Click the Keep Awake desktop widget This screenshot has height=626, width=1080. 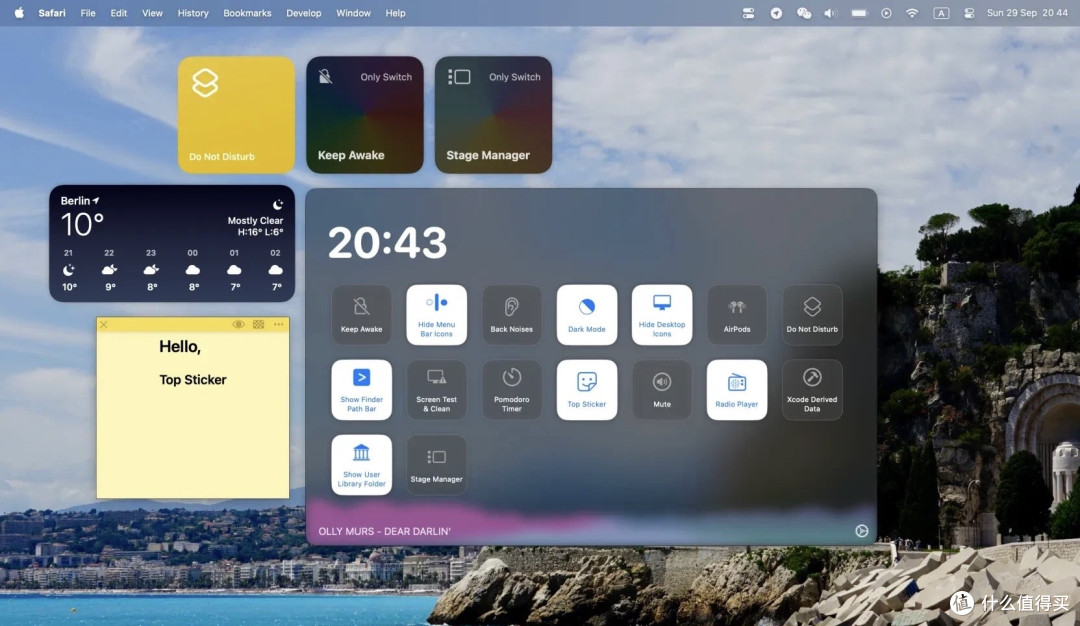tap(364, 115)
